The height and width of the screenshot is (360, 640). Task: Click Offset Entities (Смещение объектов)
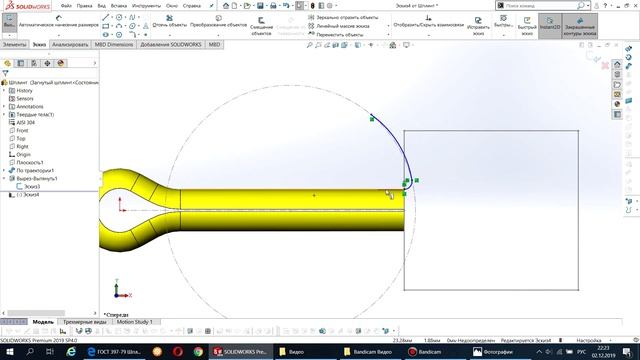[x=261, y=25]
